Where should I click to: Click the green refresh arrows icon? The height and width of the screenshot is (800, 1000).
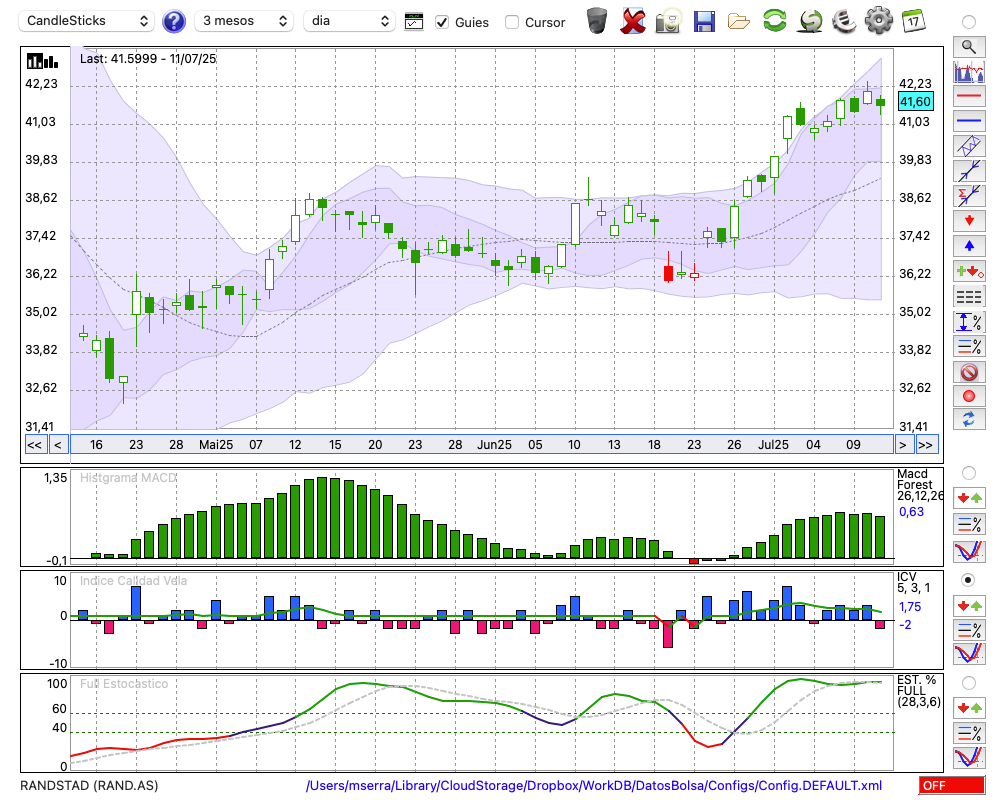(x=775, y=21)
